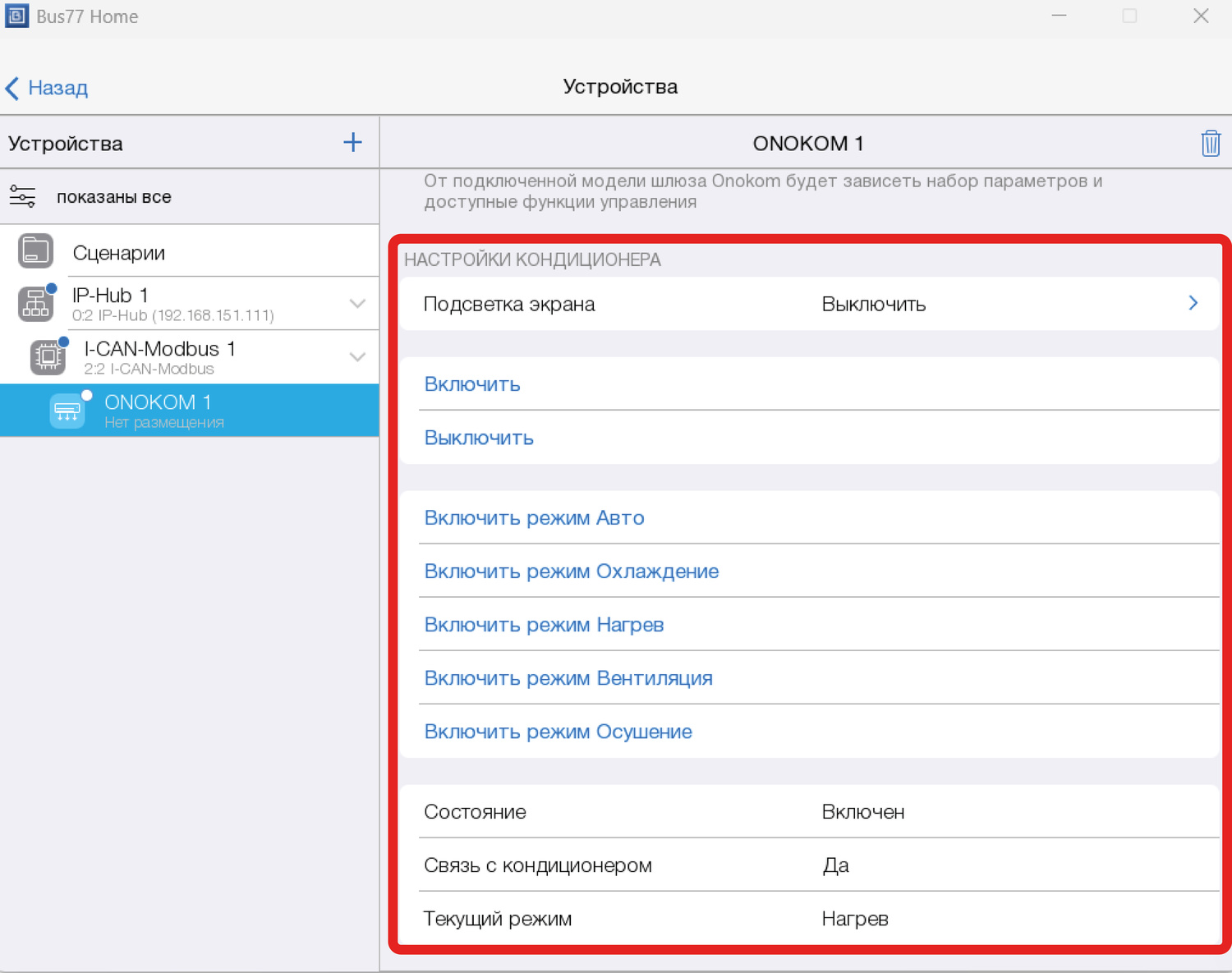1232x973 pixels.
Task: Select the Сценарии item in device list
Action: pyautogui.click(x=119, y=253)
